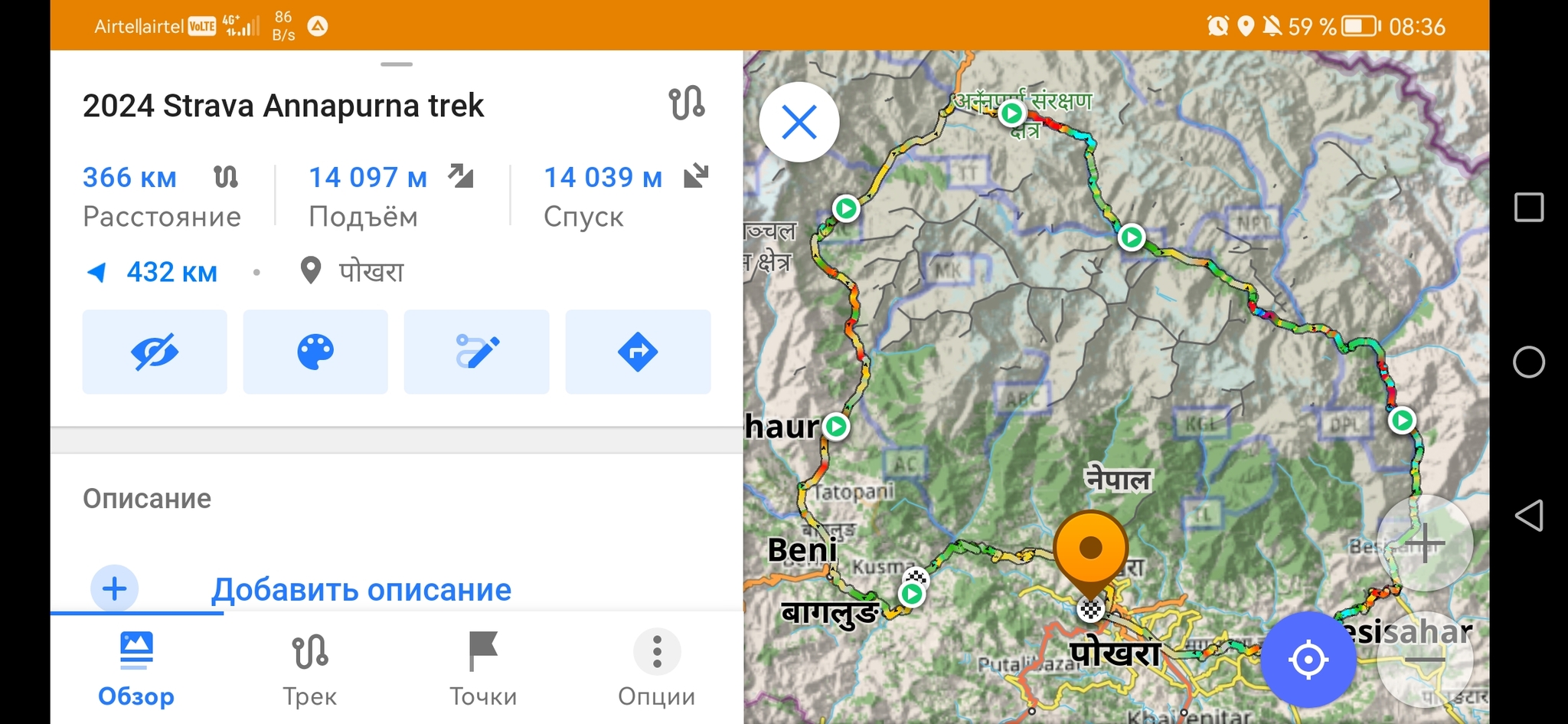1568x724 pixels.
Task: Switch to the Трек tab
Action: pyautogui.click(x=309, y=669)
